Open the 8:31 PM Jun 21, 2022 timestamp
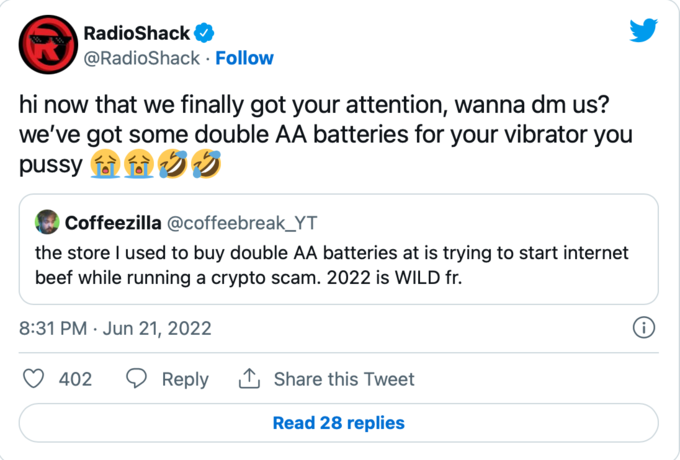The height and width of the screenshot is (460, 680). click(x=115, y=328)
